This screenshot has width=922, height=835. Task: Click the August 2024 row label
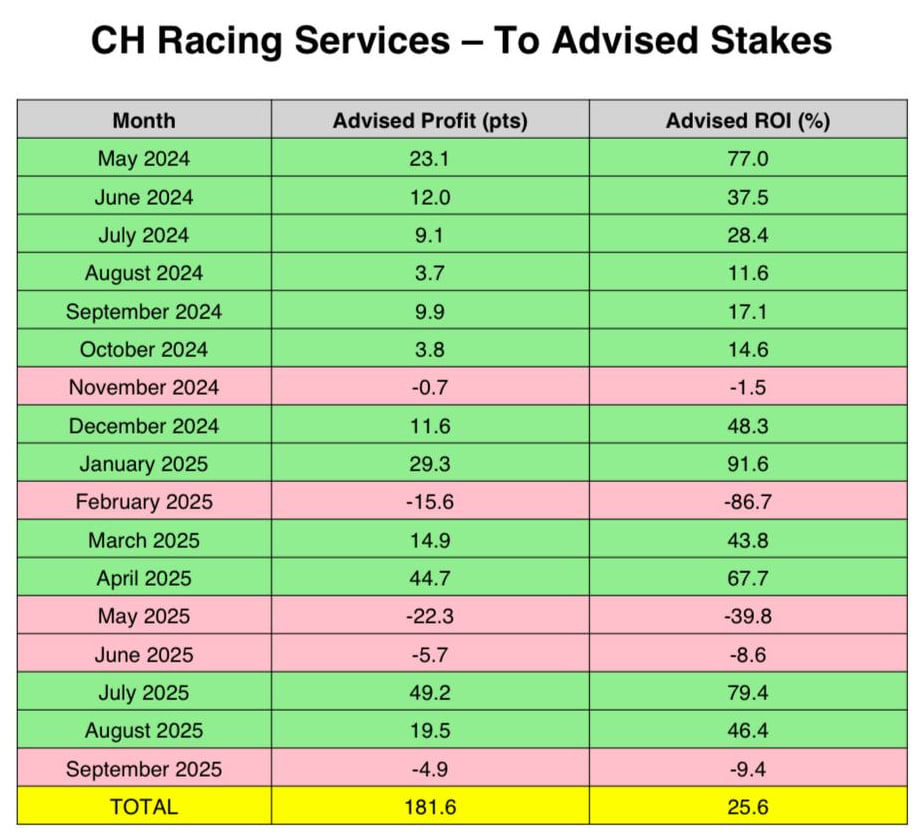click(x=144, y=273)
